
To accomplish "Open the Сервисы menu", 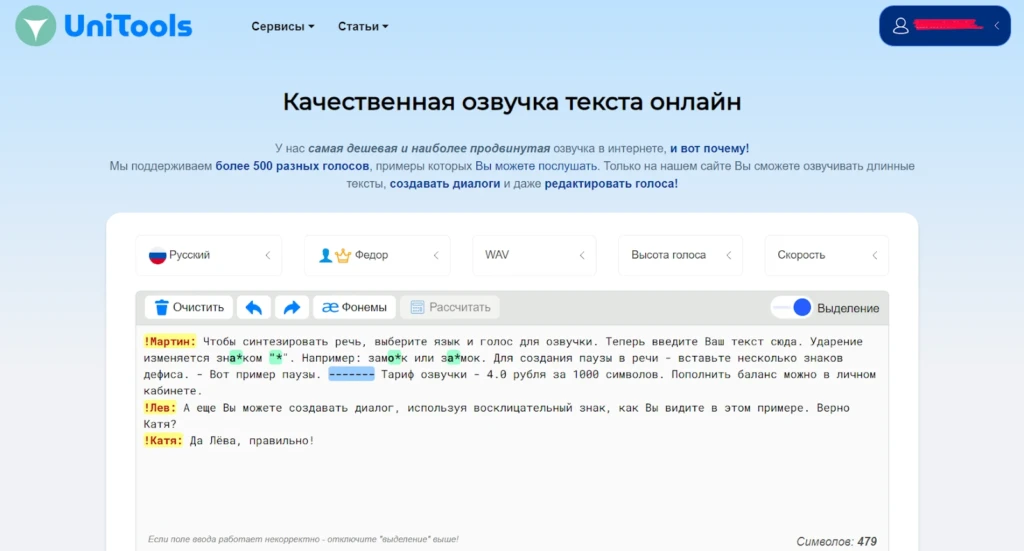I will click(283, 27).
